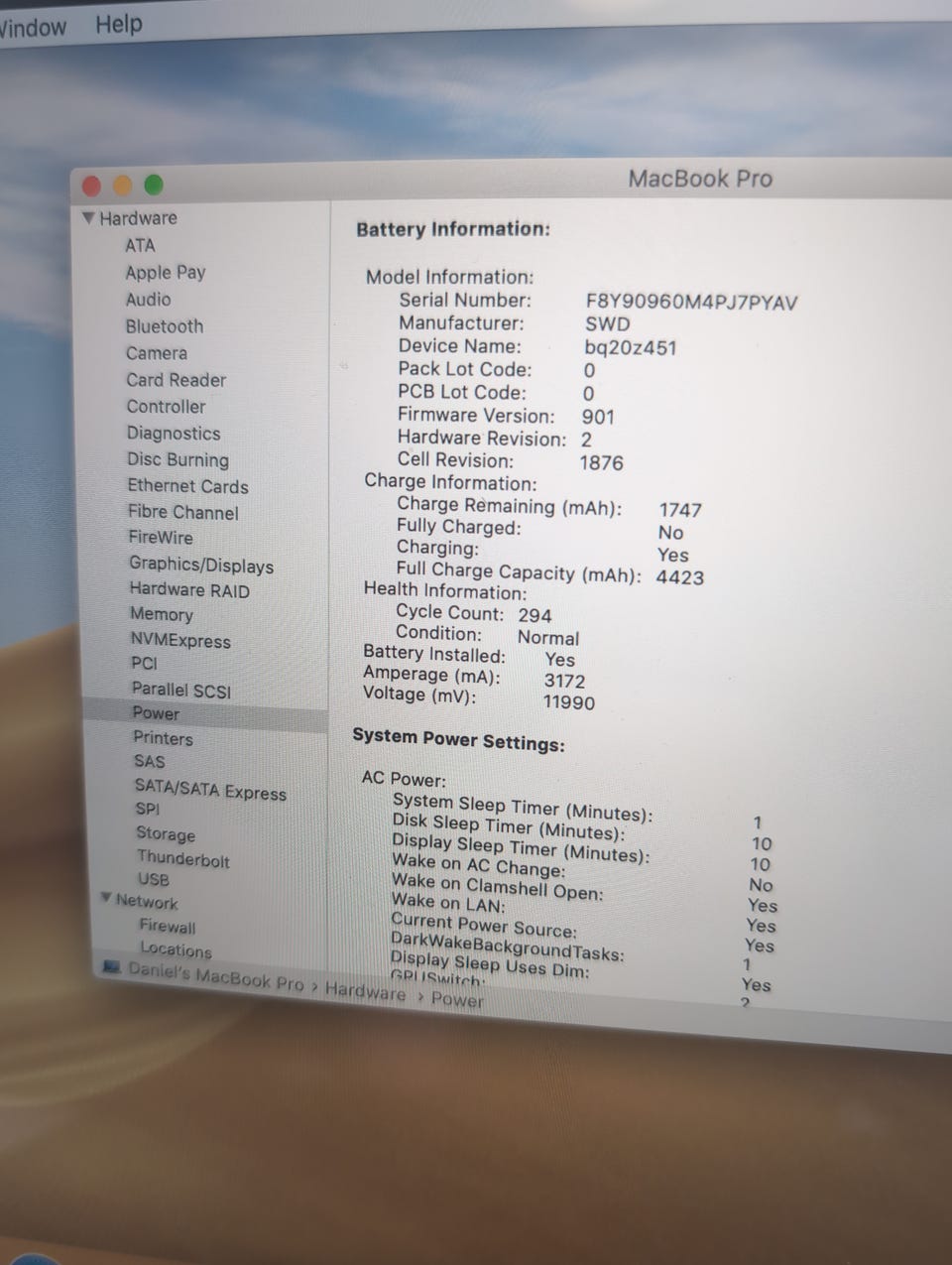
Task: Click the cycle count value 294
Action: coord(535,615)
